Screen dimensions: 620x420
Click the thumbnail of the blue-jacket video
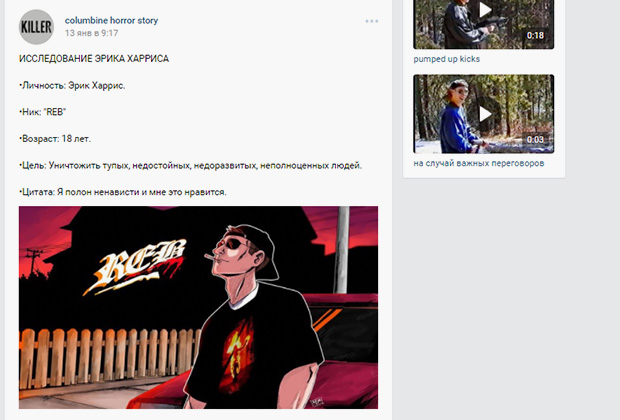(484, 114)
